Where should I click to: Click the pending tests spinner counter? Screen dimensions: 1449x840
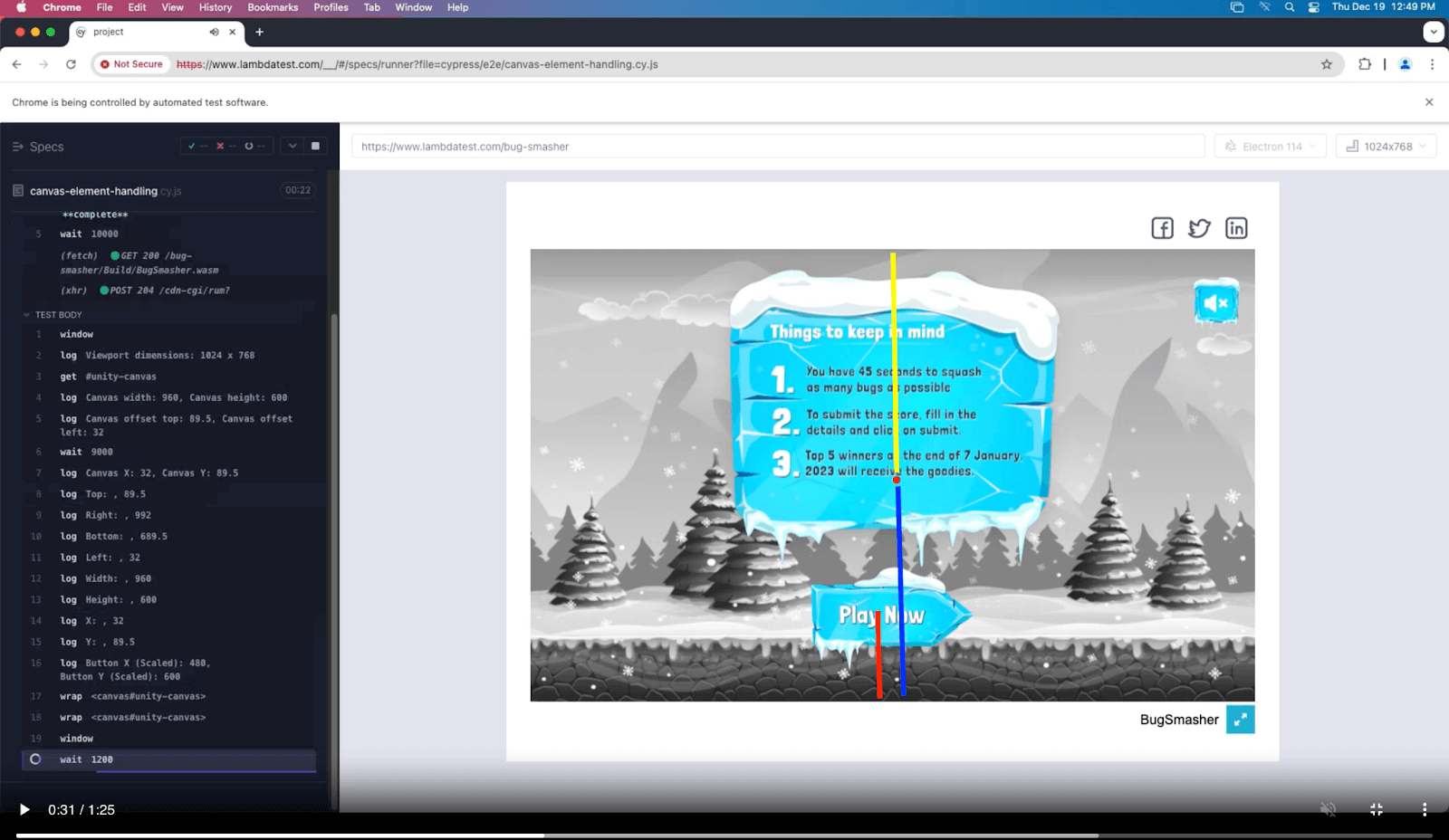click(x=254, y=146)
